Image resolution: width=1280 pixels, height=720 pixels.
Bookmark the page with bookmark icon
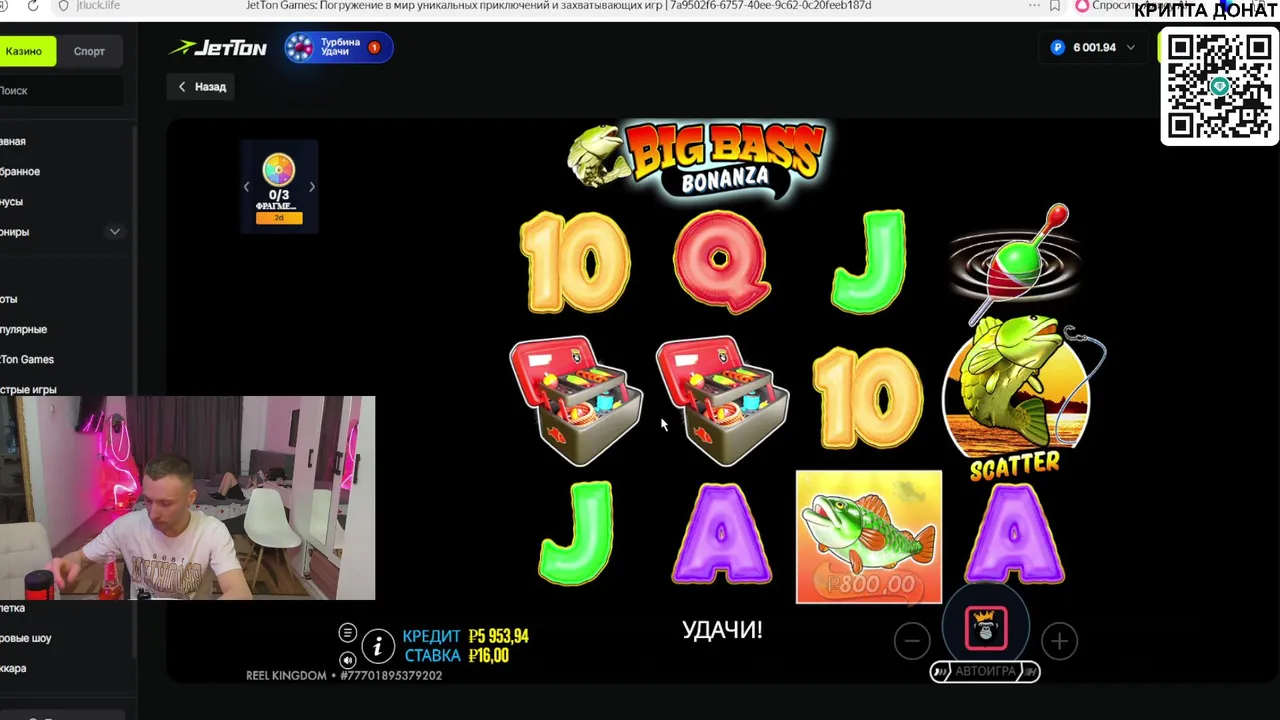tap(1054, 6)
